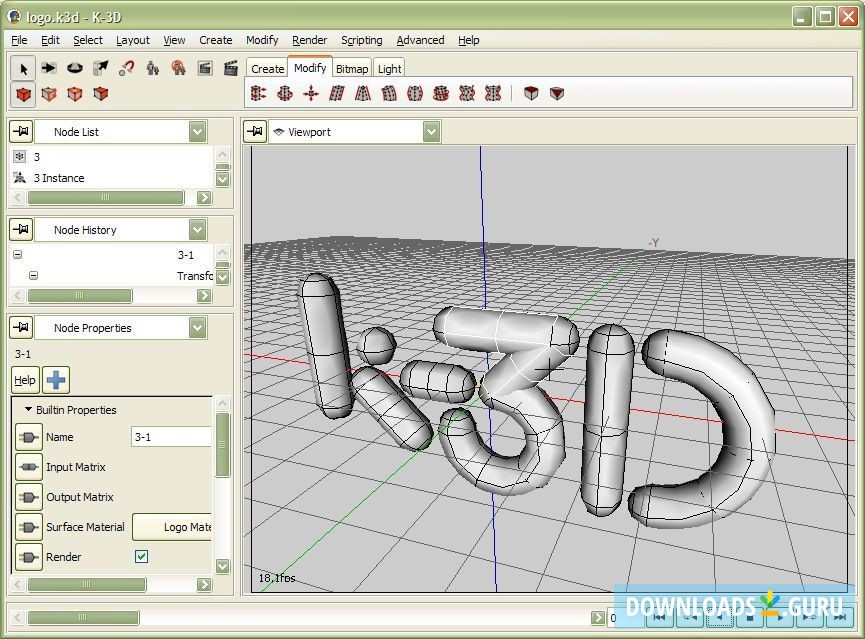Click Node Properties vertical scrollbar thumb
The height and width of the screenshot is (639, 865).
coord(222,445)
